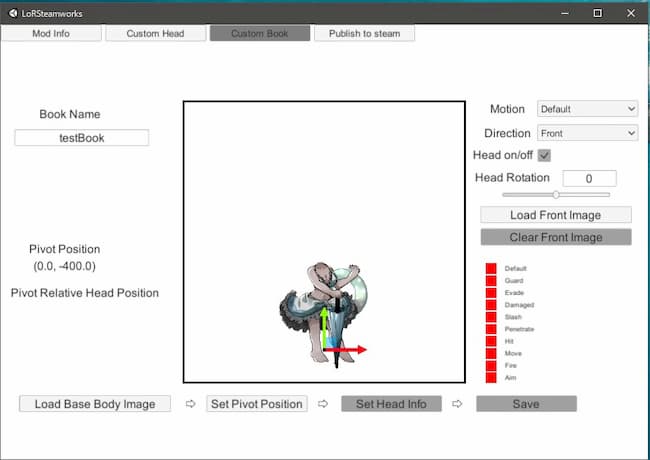
Task: Click Set Pivot Position button
Action: 257,404
